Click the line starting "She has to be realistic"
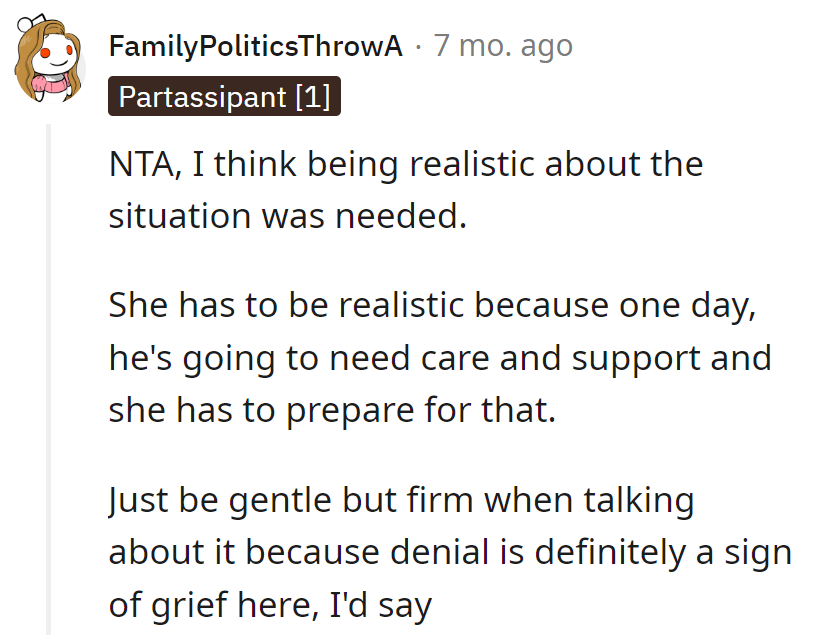This screenshot has height=635, width=837. pyautogui.click(x=432, y=306)
